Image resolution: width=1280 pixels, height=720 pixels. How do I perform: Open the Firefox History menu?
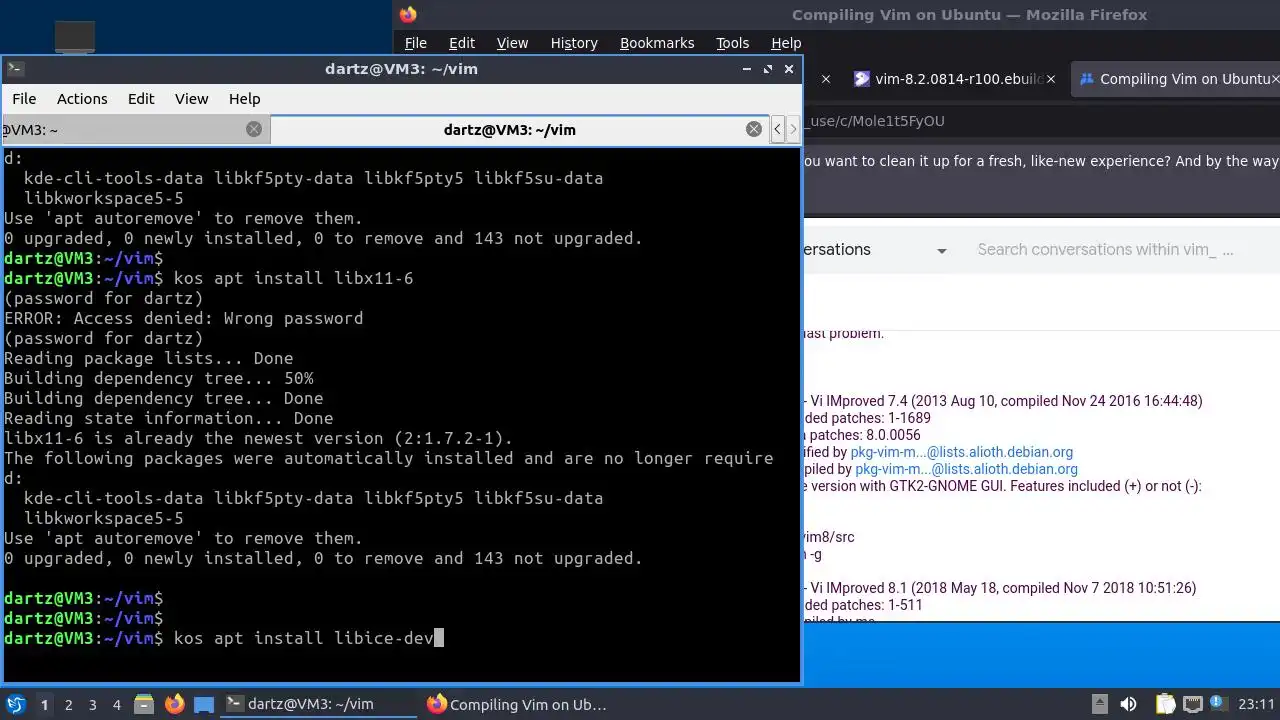(x=574, y=43)
